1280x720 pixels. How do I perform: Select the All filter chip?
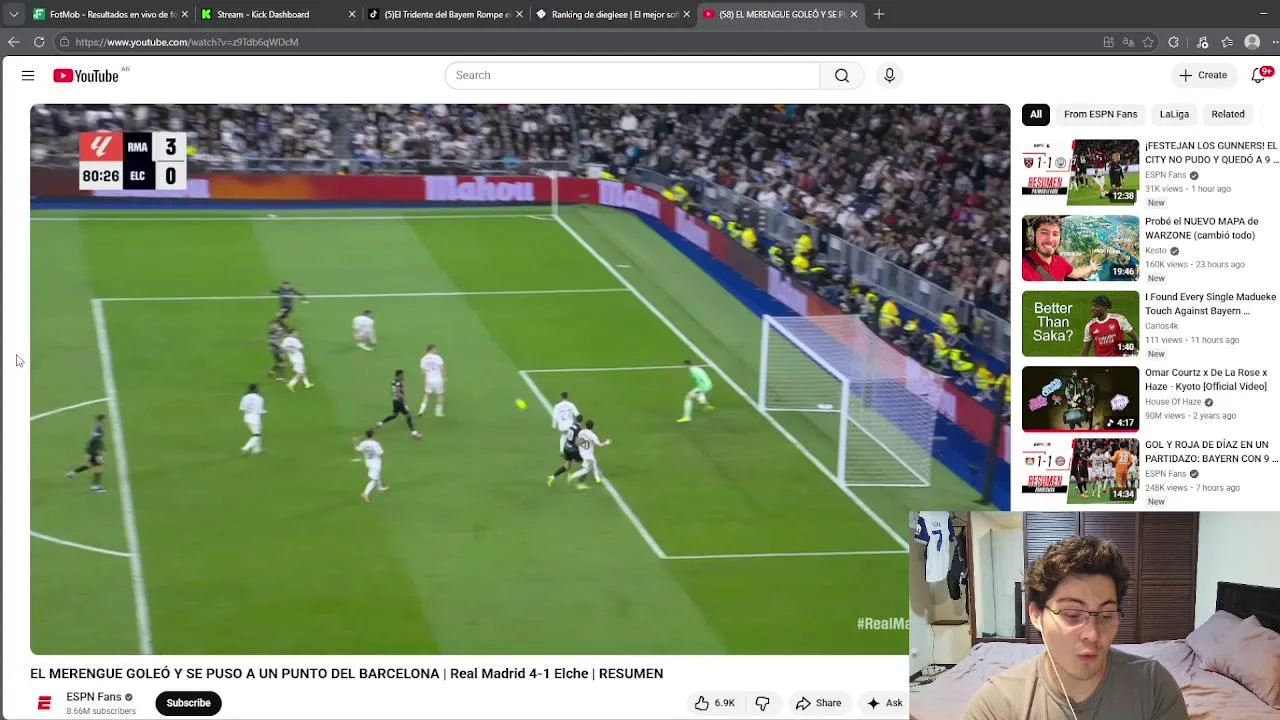(1036, 114)
